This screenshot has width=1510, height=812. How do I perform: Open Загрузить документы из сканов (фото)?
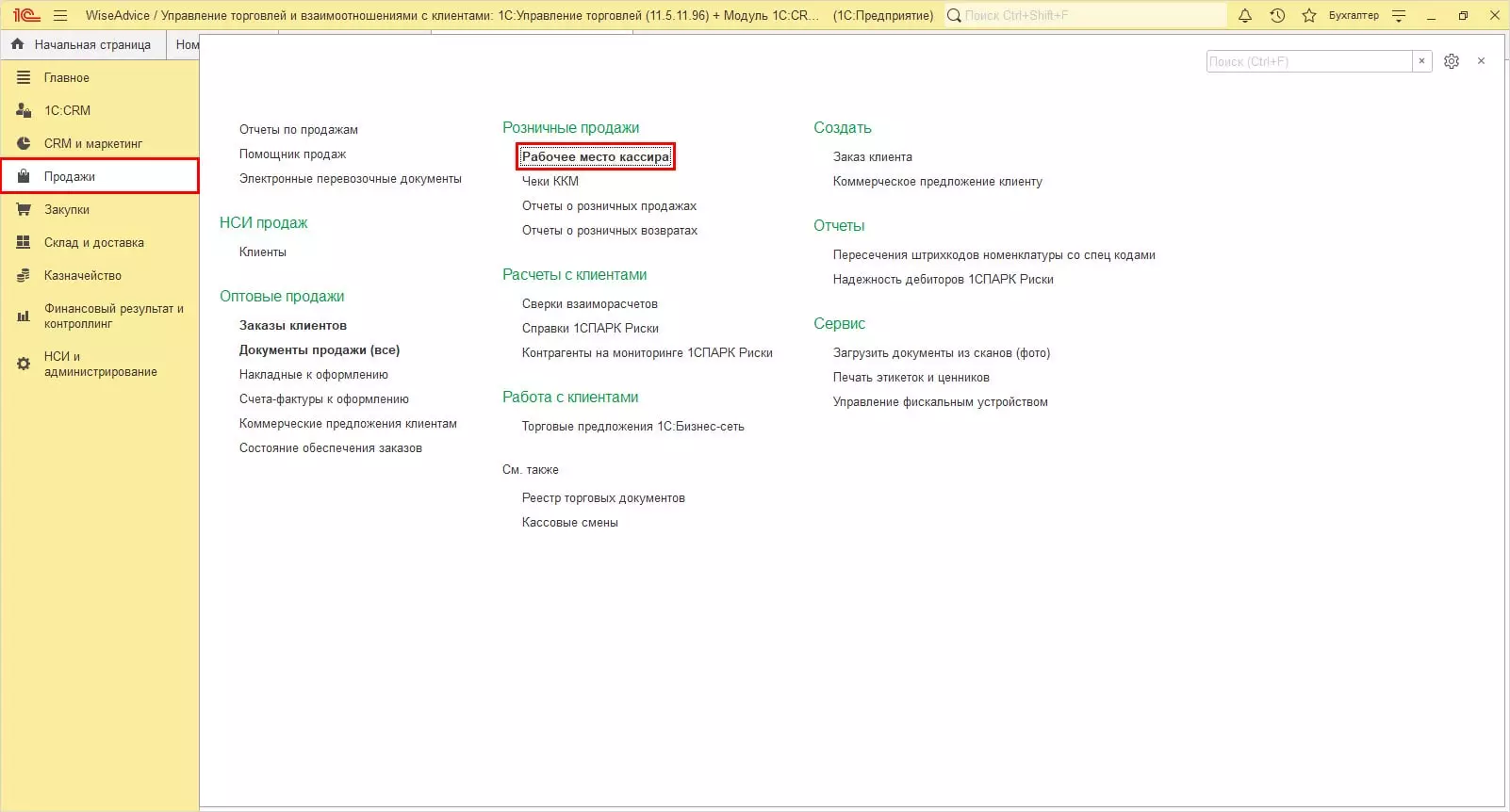click(x=942, y=353)
